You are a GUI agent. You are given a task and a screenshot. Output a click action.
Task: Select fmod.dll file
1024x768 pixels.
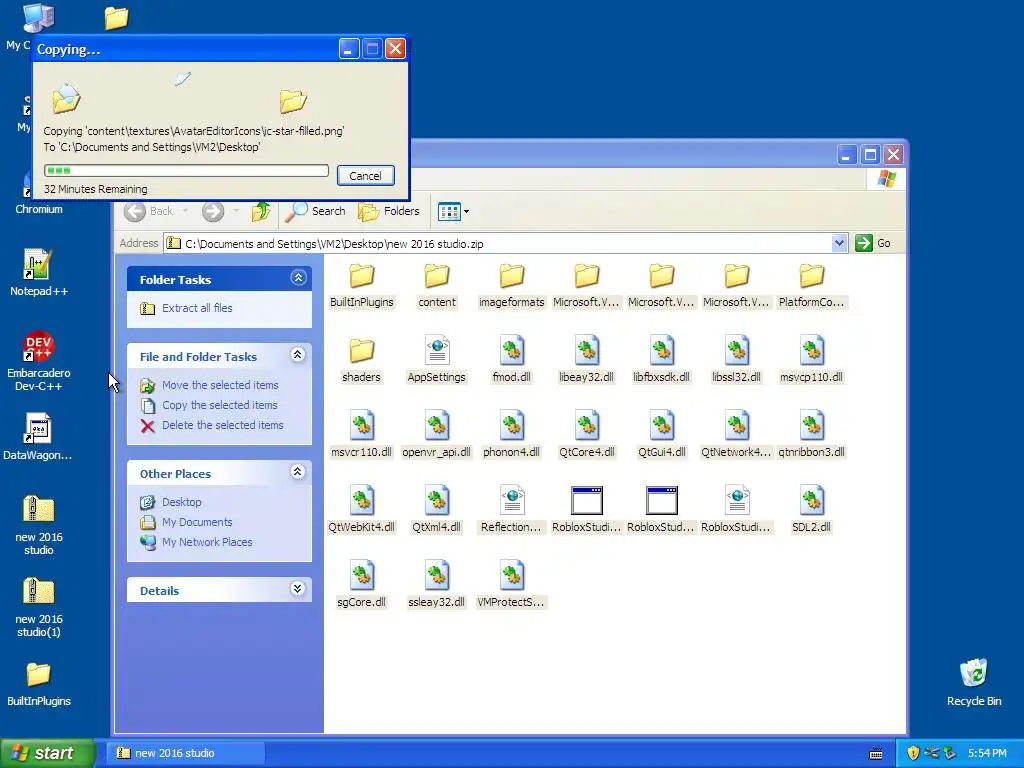[x=511, y=360]
